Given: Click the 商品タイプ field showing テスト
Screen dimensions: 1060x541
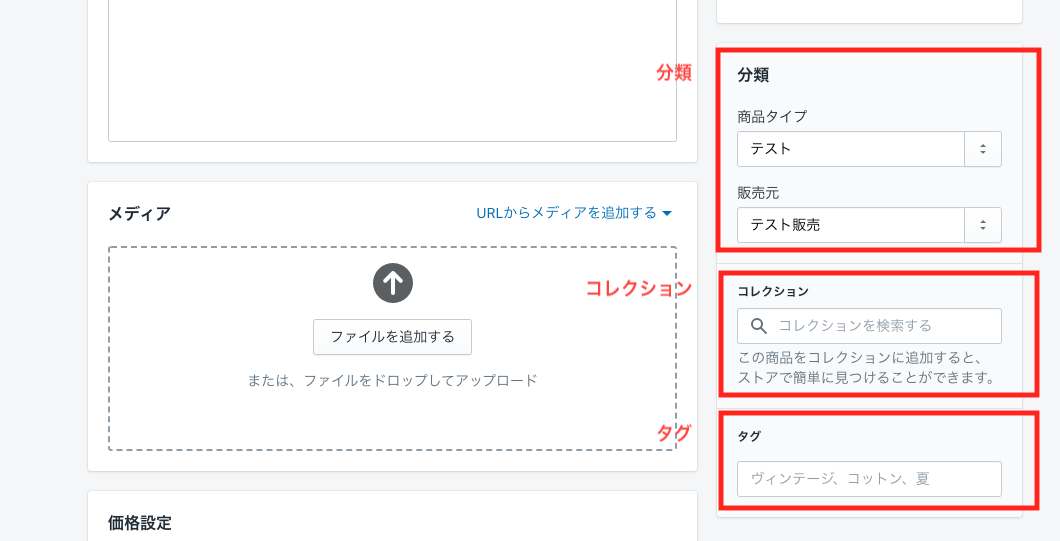Looking at the screenshot, I should pyautogui.click(x=850, y=149).
